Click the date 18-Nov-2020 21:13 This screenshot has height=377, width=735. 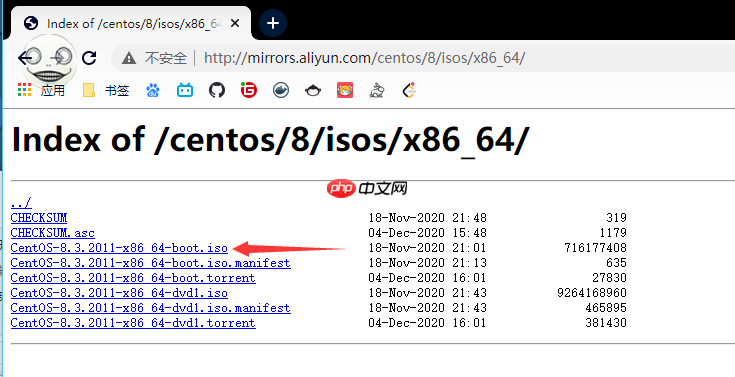428,263
